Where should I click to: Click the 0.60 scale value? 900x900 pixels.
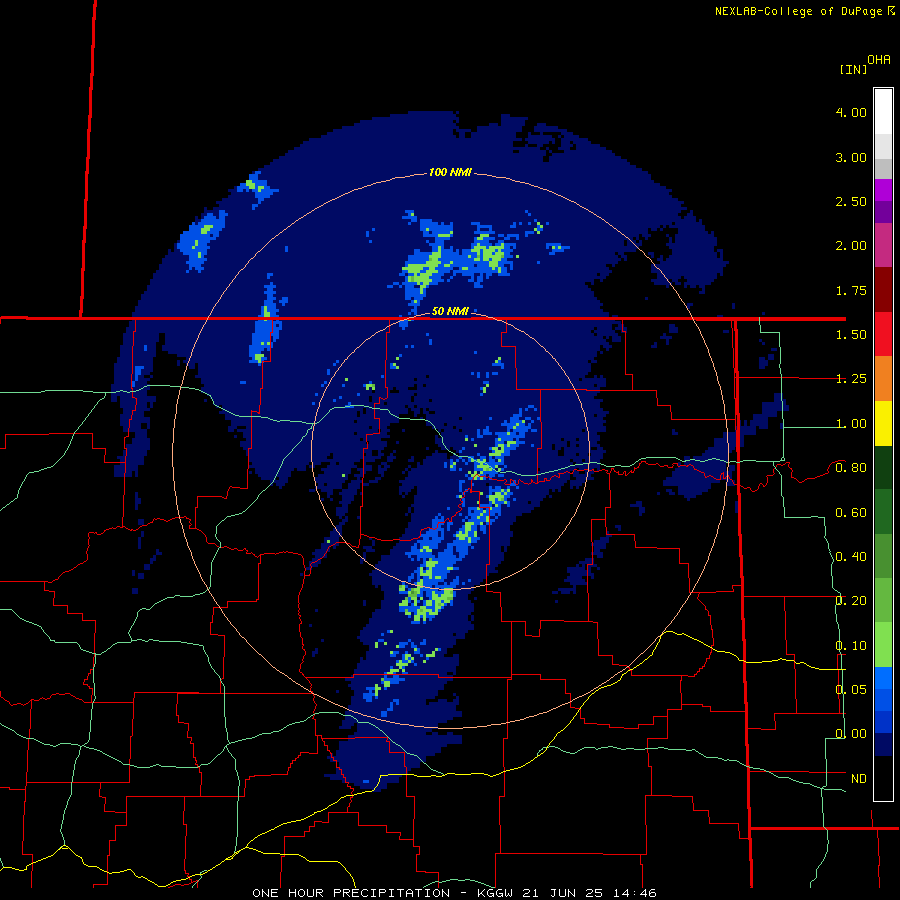(x=851, y=513)
